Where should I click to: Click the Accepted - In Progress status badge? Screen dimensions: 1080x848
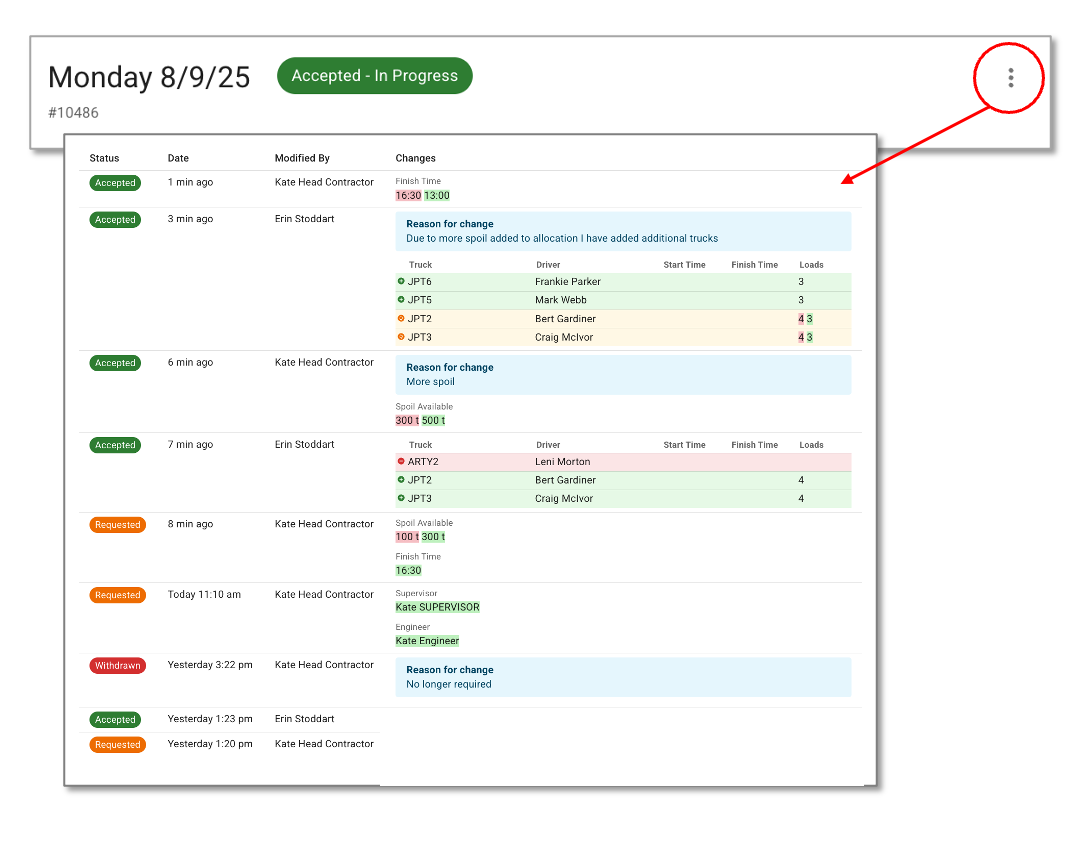[374, 76]
